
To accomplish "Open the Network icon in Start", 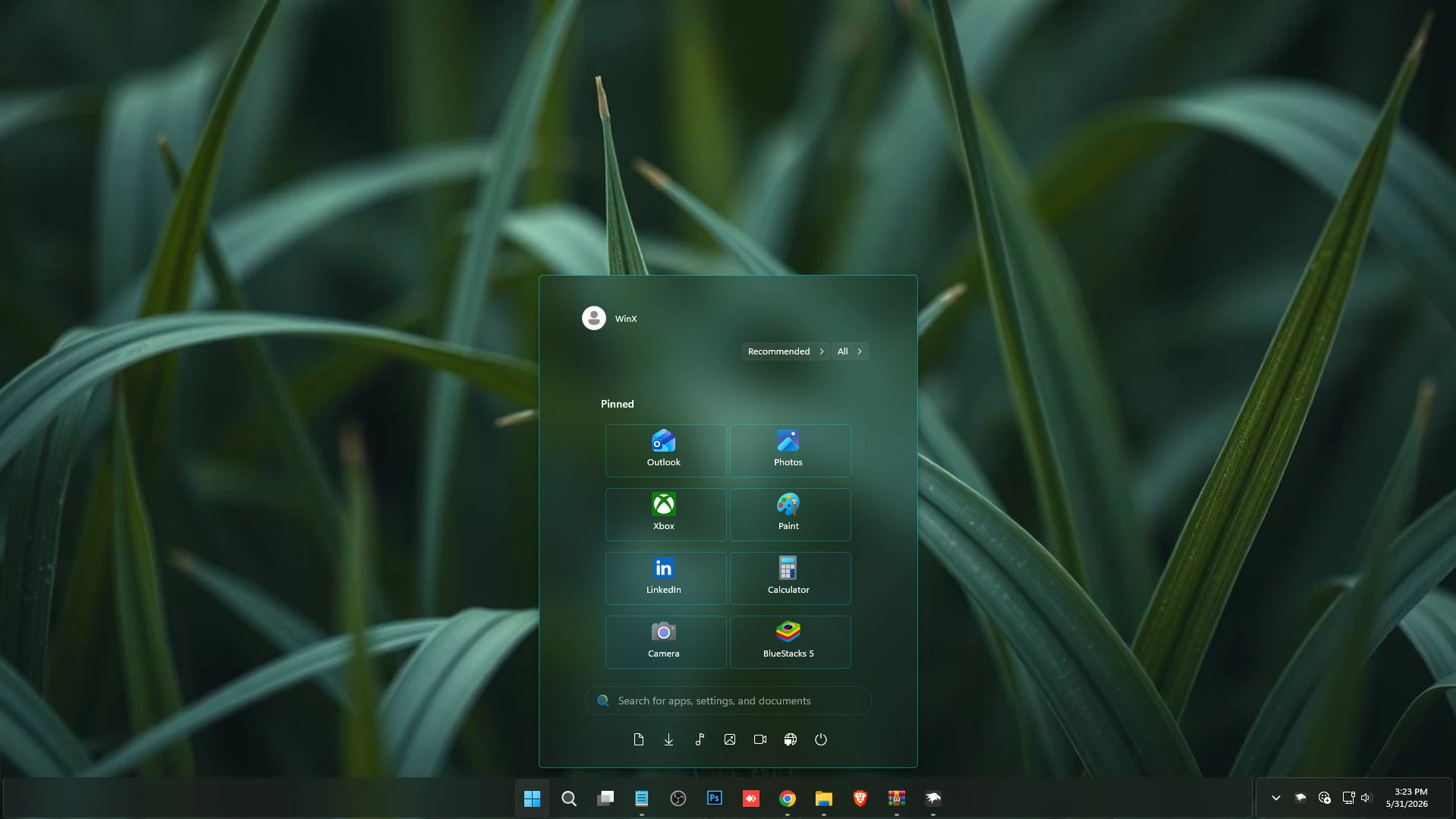I will 791,739.
